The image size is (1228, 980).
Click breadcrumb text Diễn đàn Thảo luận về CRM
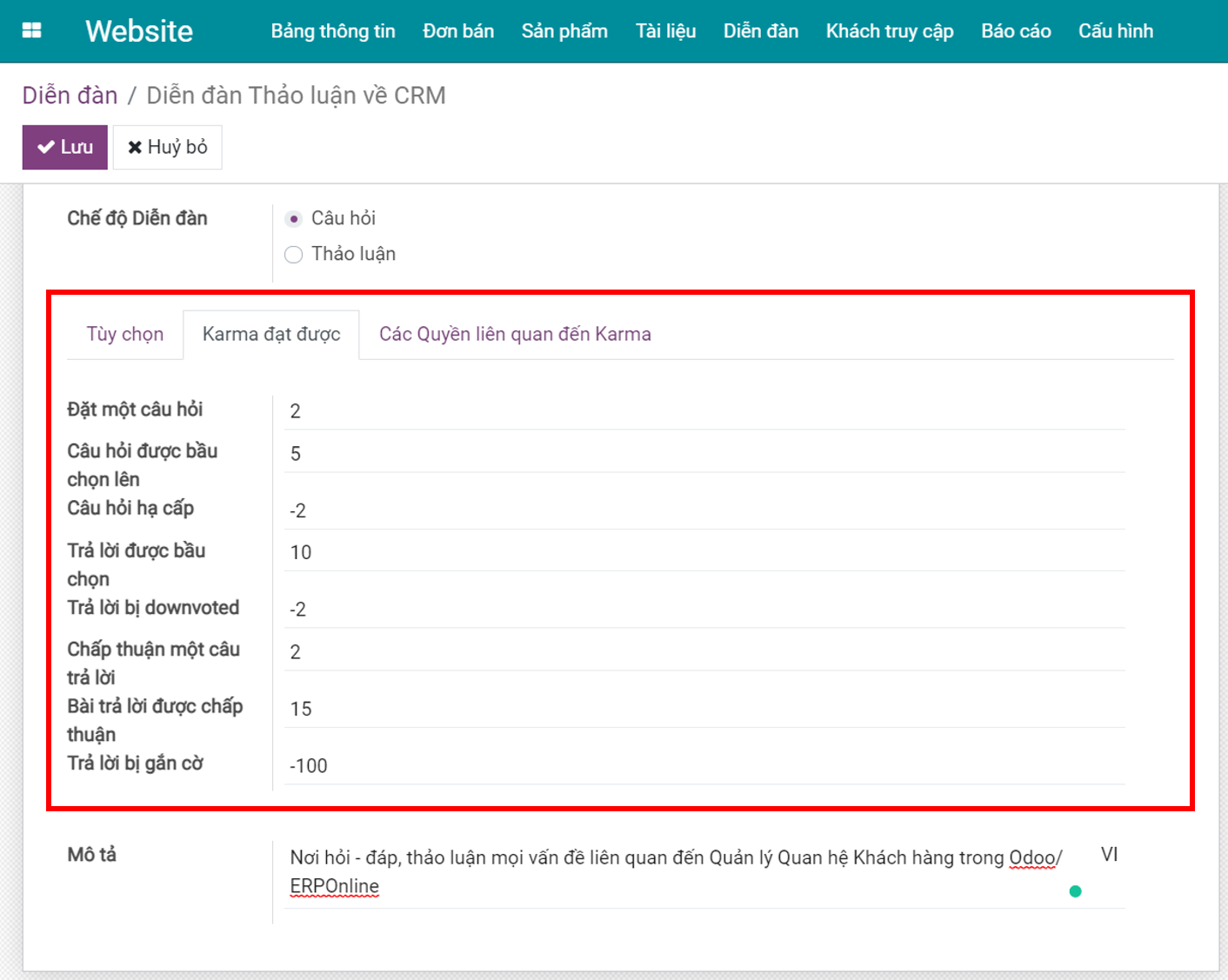tap(296, 95)
